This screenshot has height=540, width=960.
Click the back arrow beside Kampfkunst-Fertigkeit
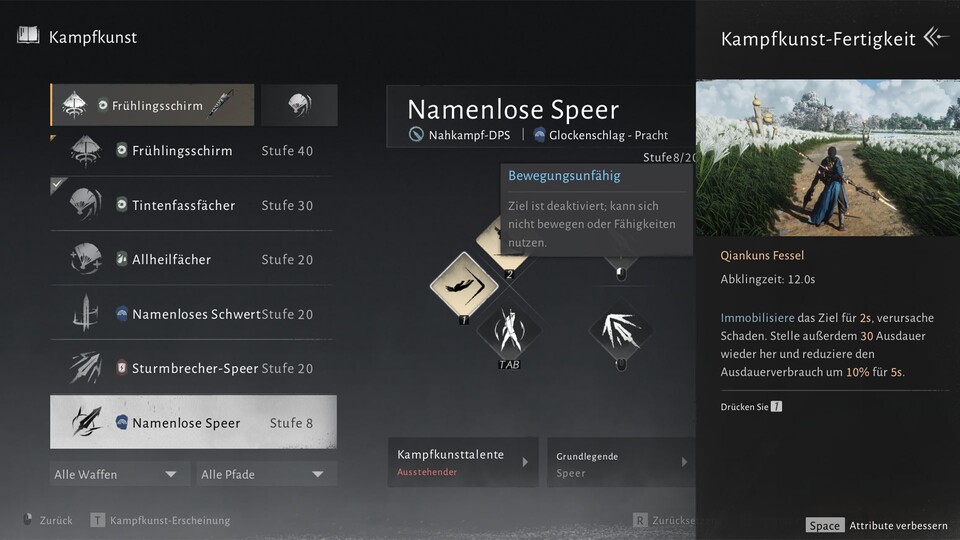pos(935,38)
